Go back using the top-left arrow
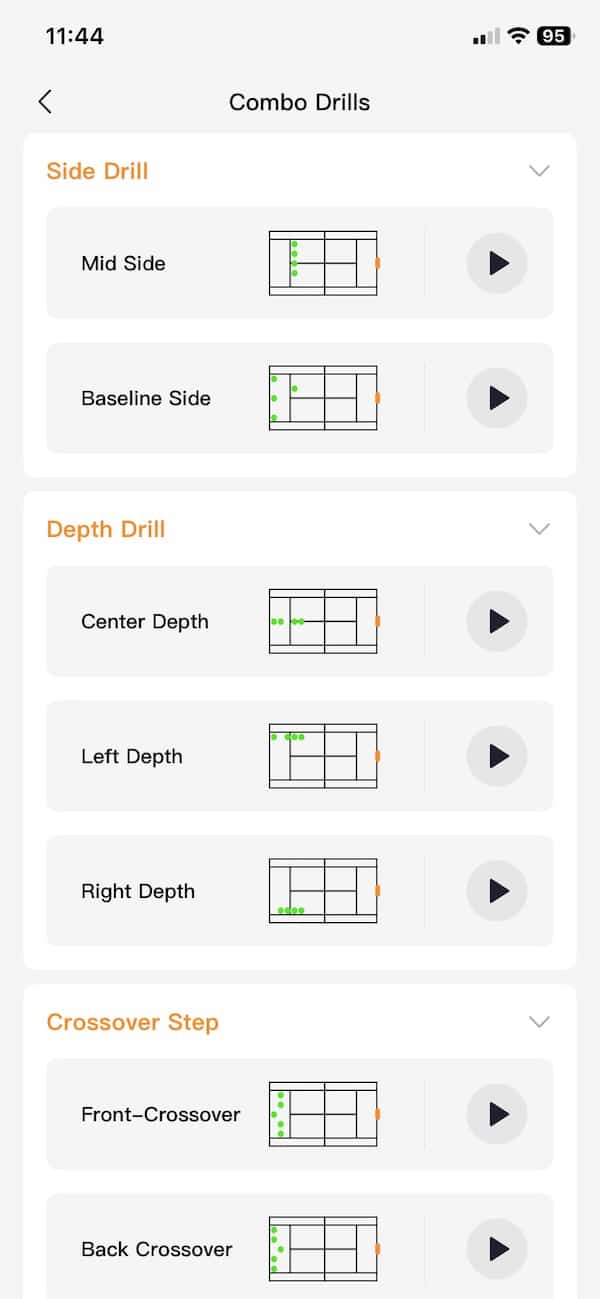600x1299 pixels. (x=45, y=101)
